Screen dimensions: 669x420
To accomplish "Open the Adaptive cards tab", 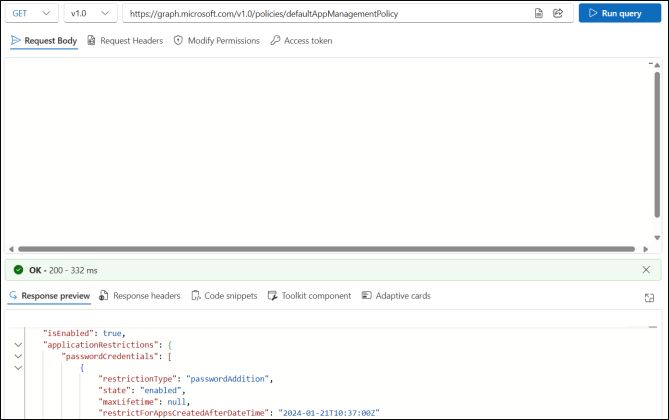I will 396,296.
